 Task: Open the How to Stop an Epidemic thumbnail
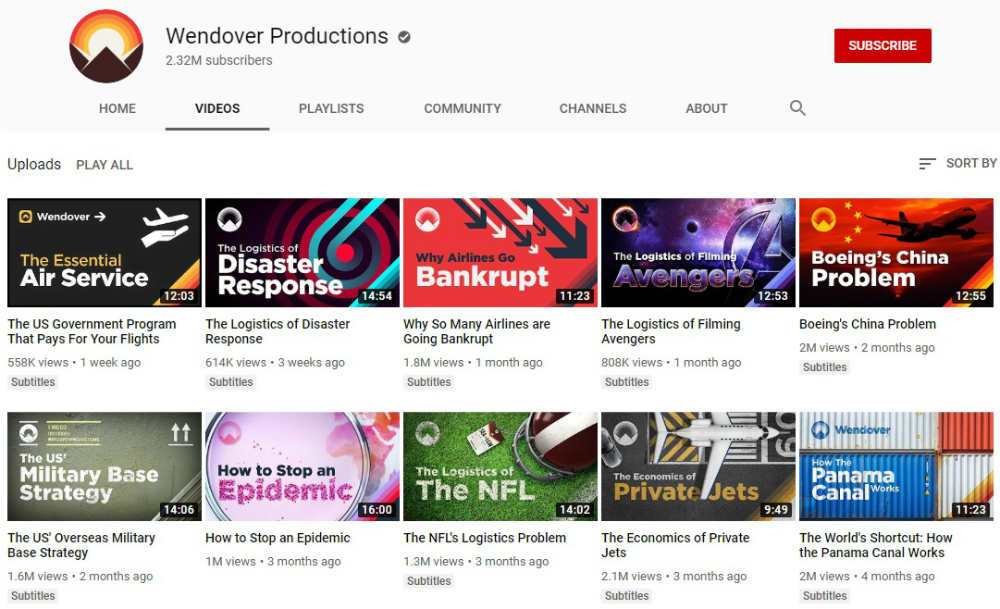pos(302,466)
